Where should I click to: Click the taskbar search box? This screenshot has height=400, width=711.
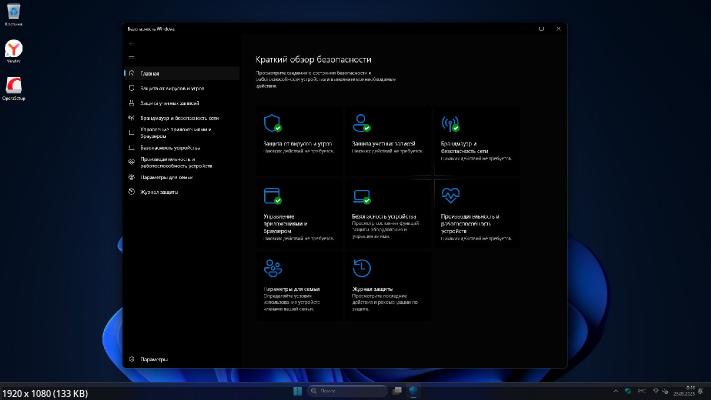(x=348, y=391)
